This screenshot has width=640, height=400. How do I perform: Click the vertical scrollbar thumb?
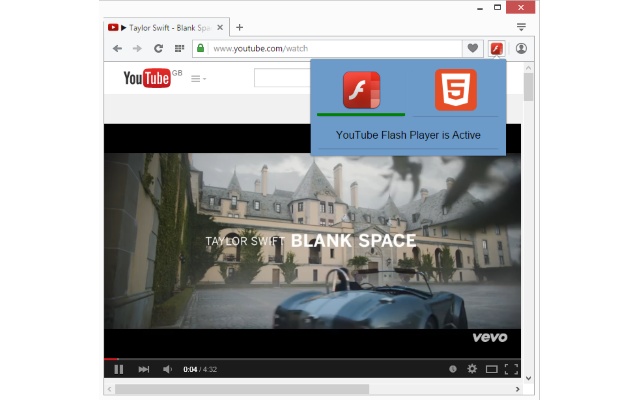click(529, 87)
